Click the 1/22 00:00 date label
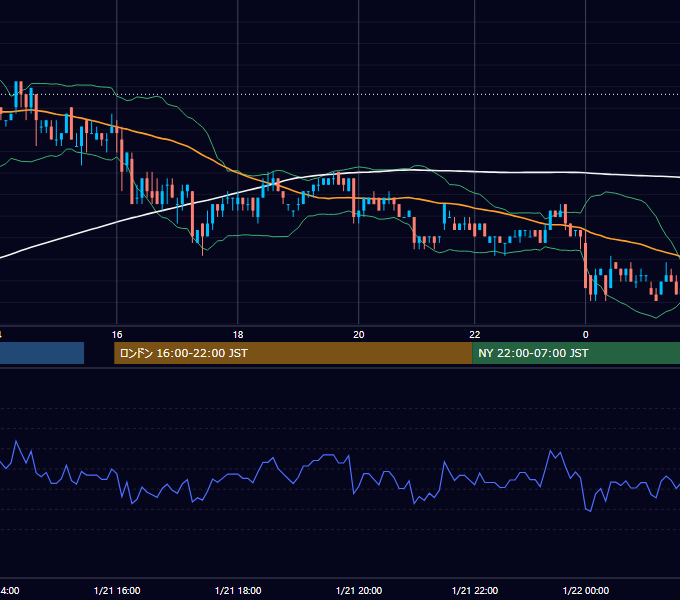Viewport: 680px width, 600px height. pos(586,590)
